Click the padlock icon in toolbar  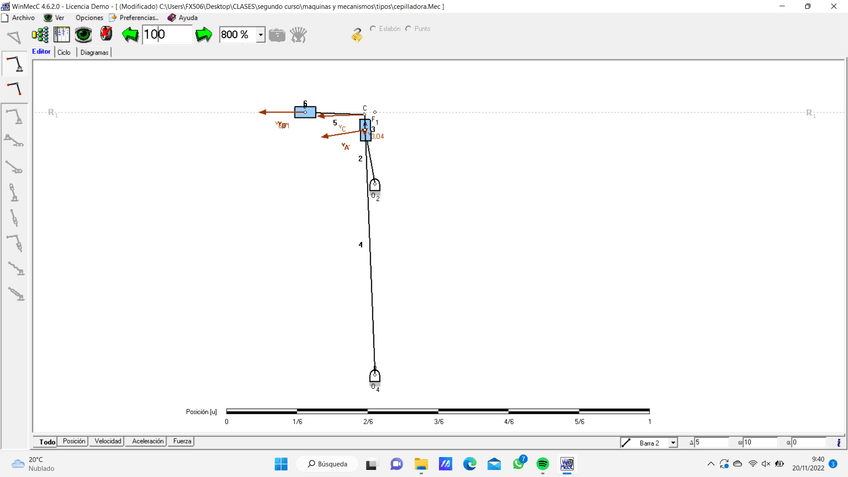[x=357, y=35]
